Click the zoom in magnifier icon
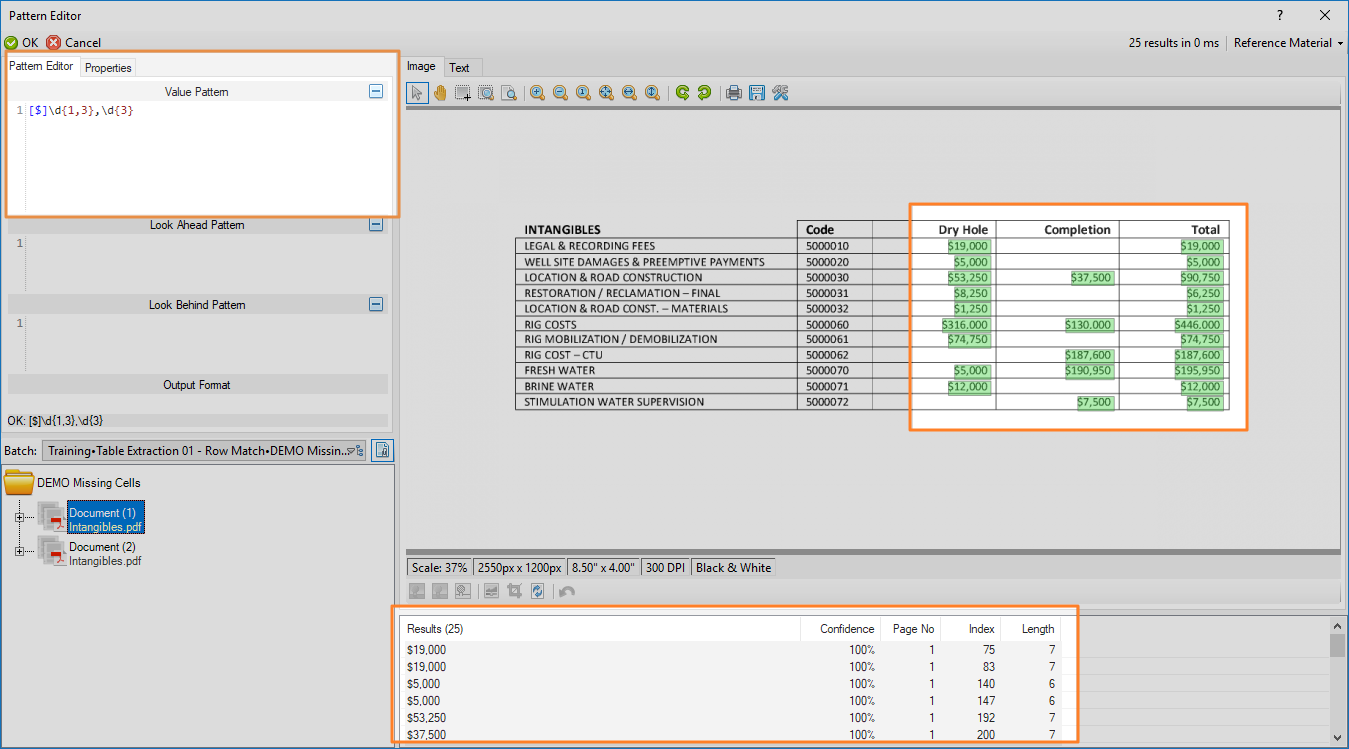 click(x=537, y=93)
